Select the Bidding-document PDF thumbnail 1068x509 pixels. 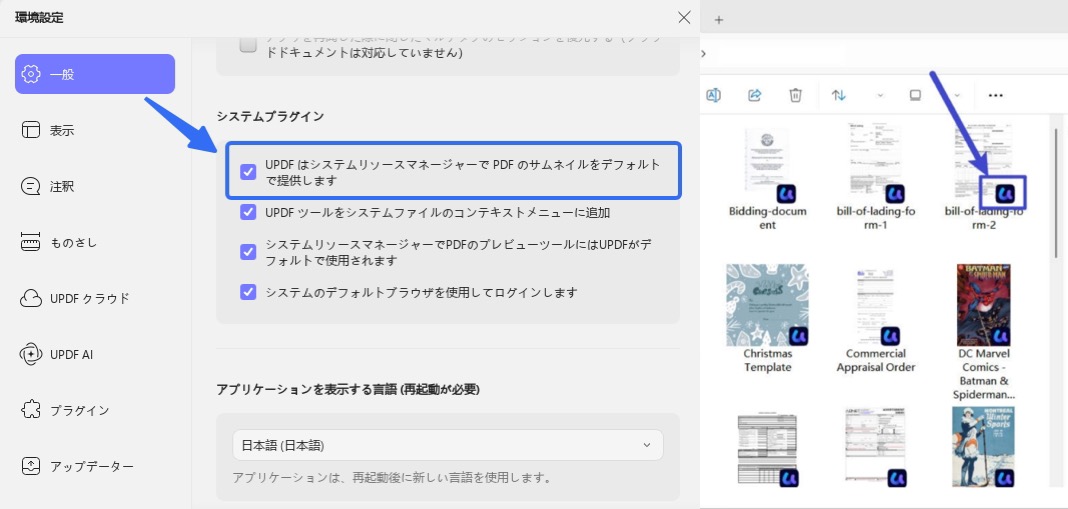tap(767, 163)
